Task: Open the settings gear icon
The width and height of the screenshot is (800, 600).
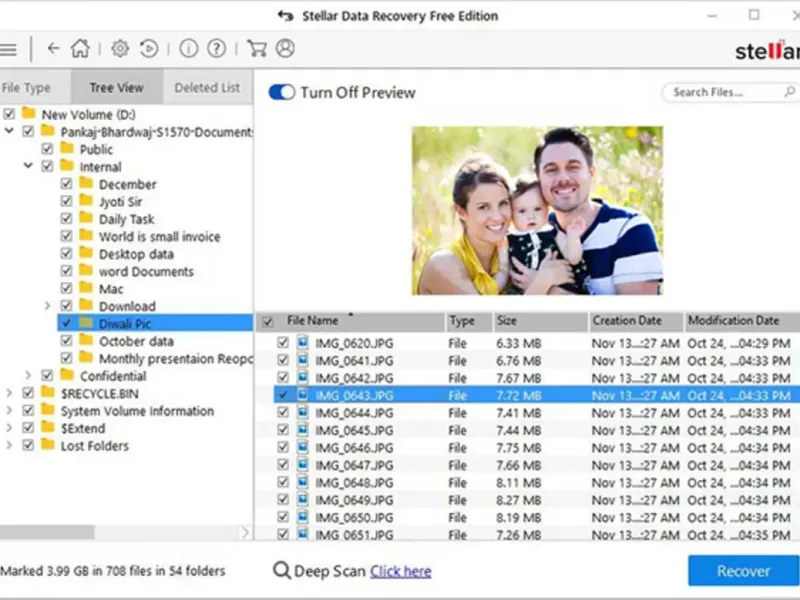Action: (120, 48)
